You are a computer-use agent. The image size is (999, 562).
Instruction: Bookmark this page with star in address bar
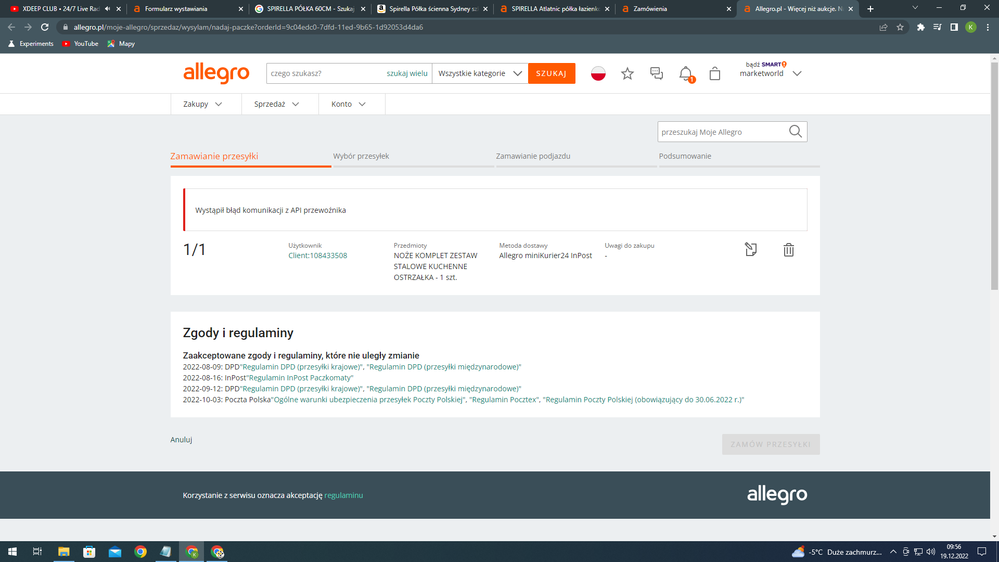point(900,27)
